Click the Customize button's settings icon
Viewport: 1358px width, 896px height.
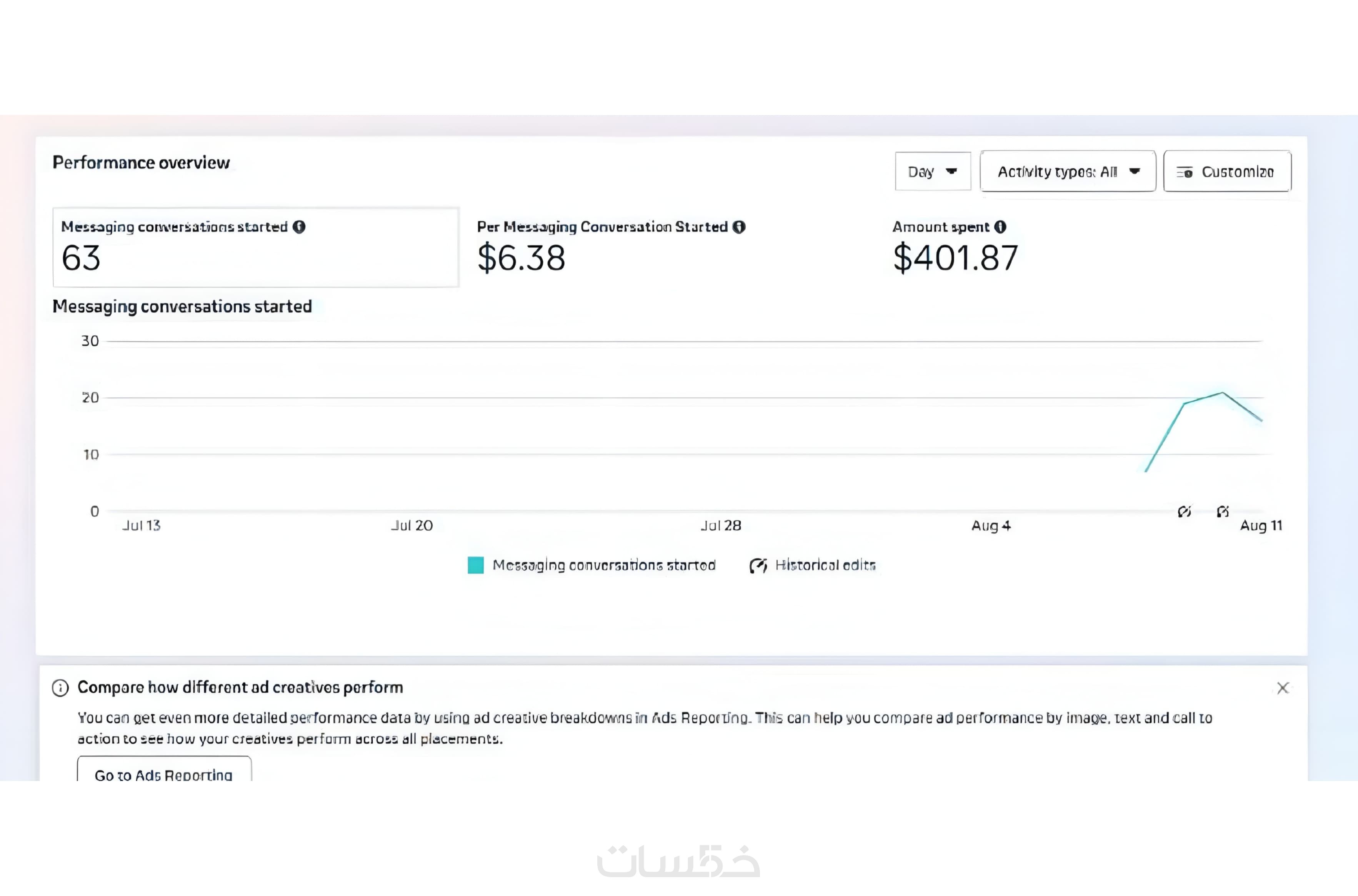tap(1184, 172)
